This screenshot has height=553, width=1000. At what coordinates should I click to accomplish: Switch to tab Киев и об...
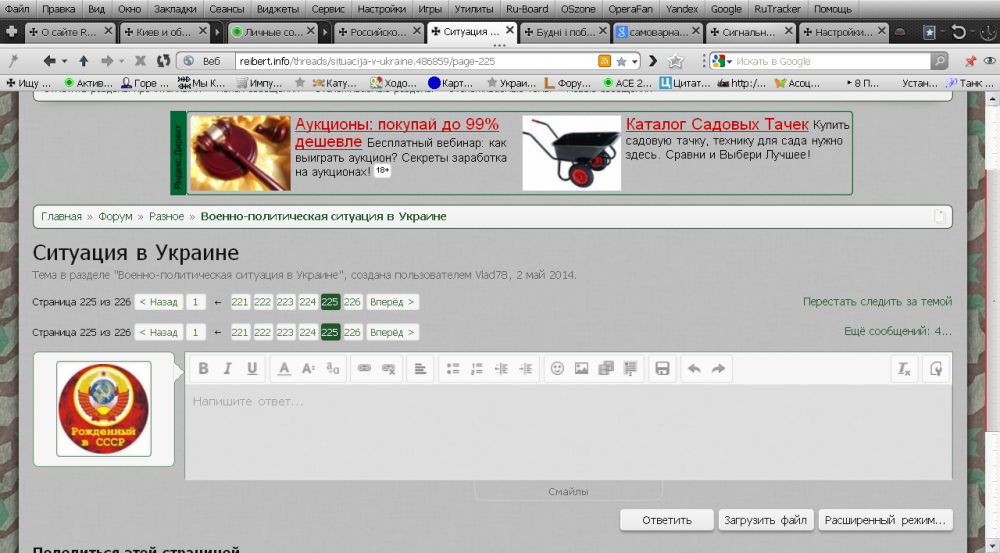(x=163, y=31)
